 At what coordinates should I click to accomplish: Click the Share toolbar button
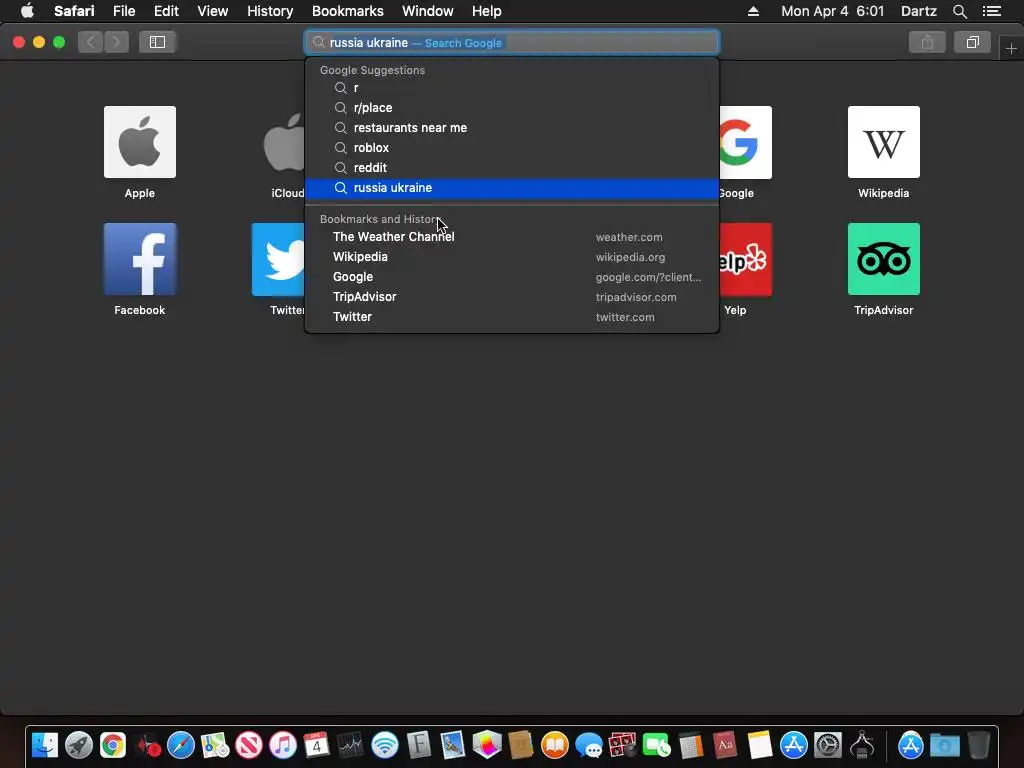click(927, 42)
